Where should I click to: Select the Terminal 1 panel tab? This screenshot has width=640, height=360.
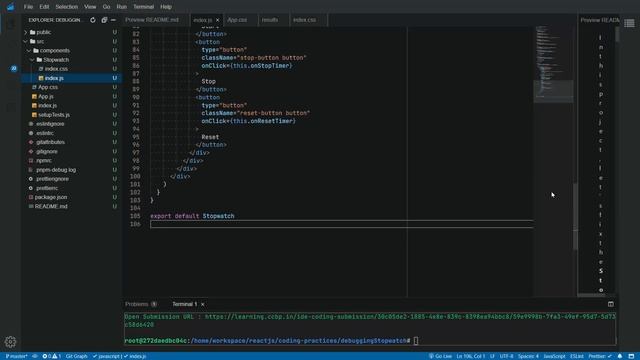pyautogui.click(x=184, y=304)
